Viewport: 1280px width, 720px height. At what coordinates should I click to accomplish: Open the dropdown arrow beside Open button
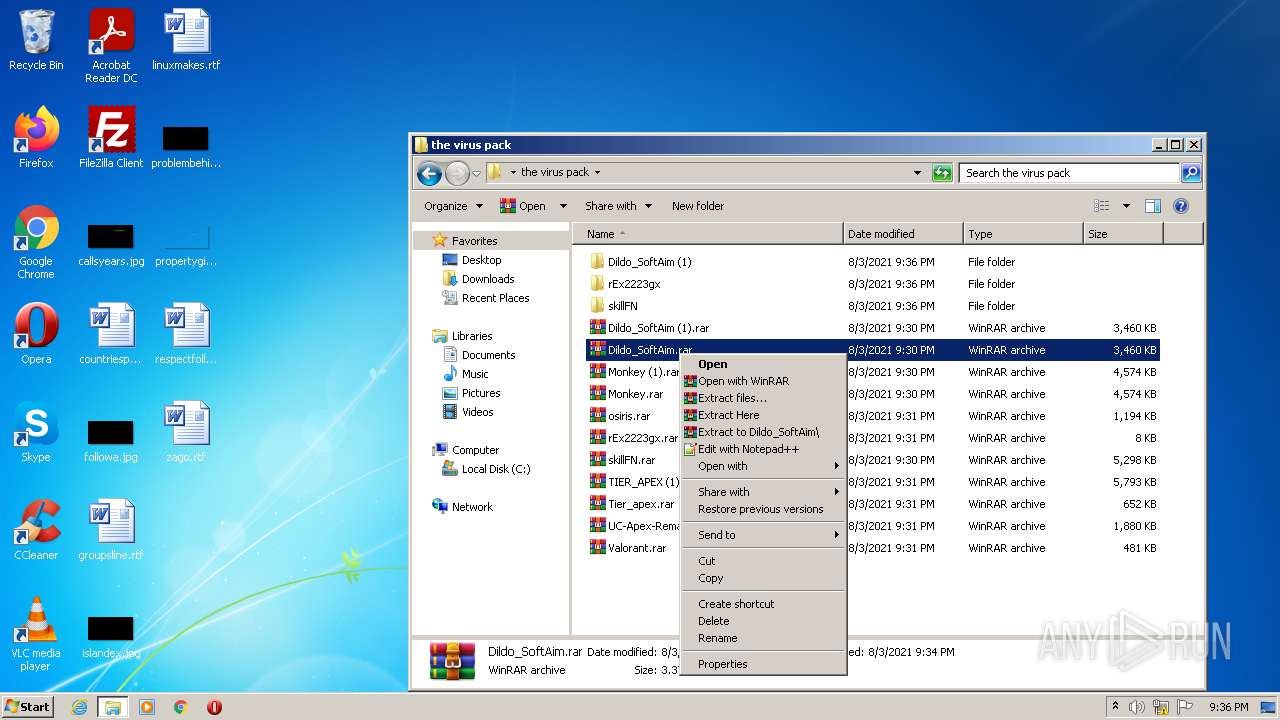(563, 206)
